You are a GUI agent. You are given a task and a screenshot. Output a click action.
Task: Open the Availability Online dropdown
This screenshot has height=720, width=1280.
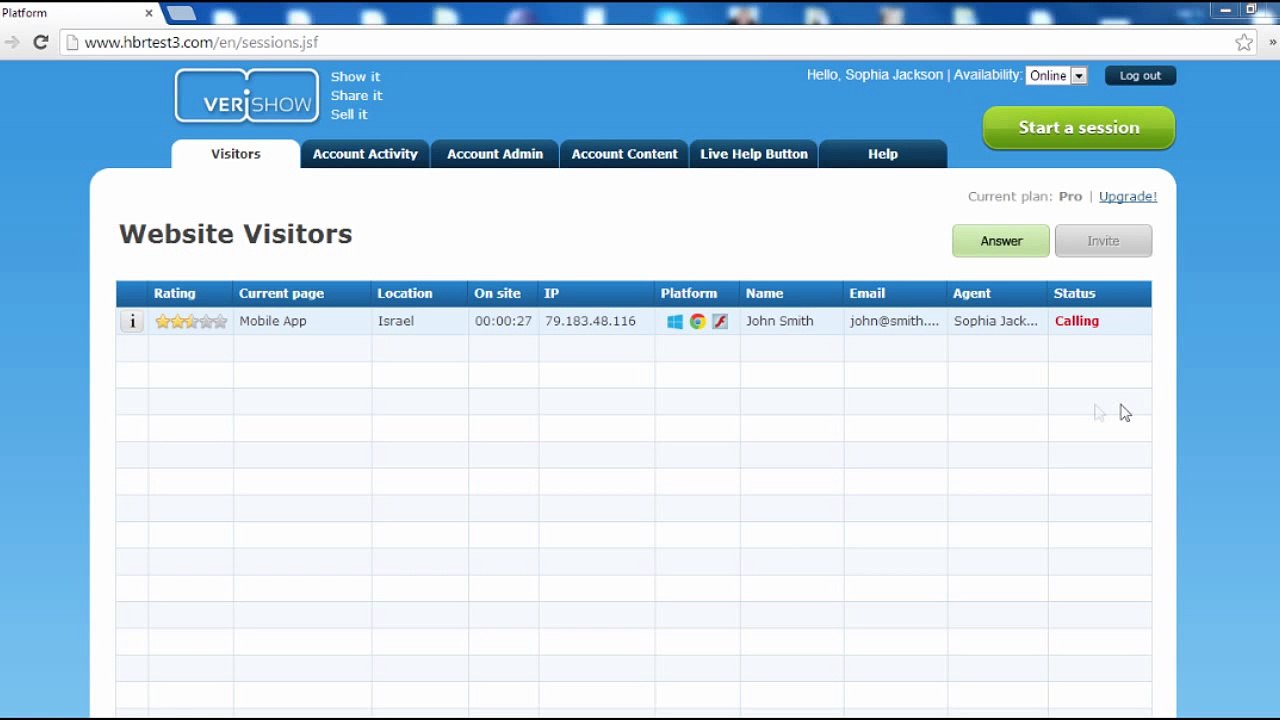click(x=1056, y=76)
